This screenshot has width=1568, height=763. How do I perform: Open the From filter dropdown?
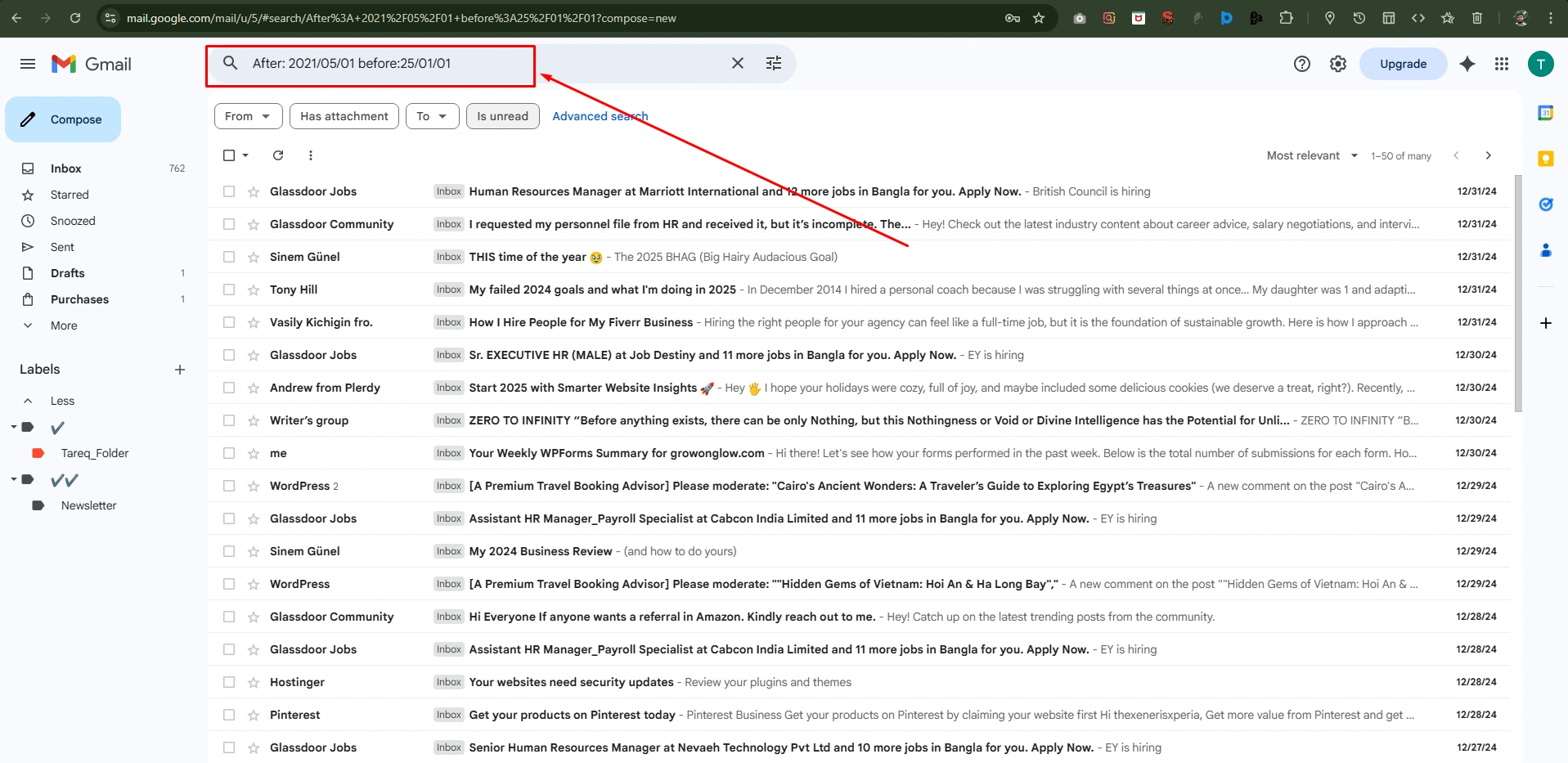[x=249, y=116]
